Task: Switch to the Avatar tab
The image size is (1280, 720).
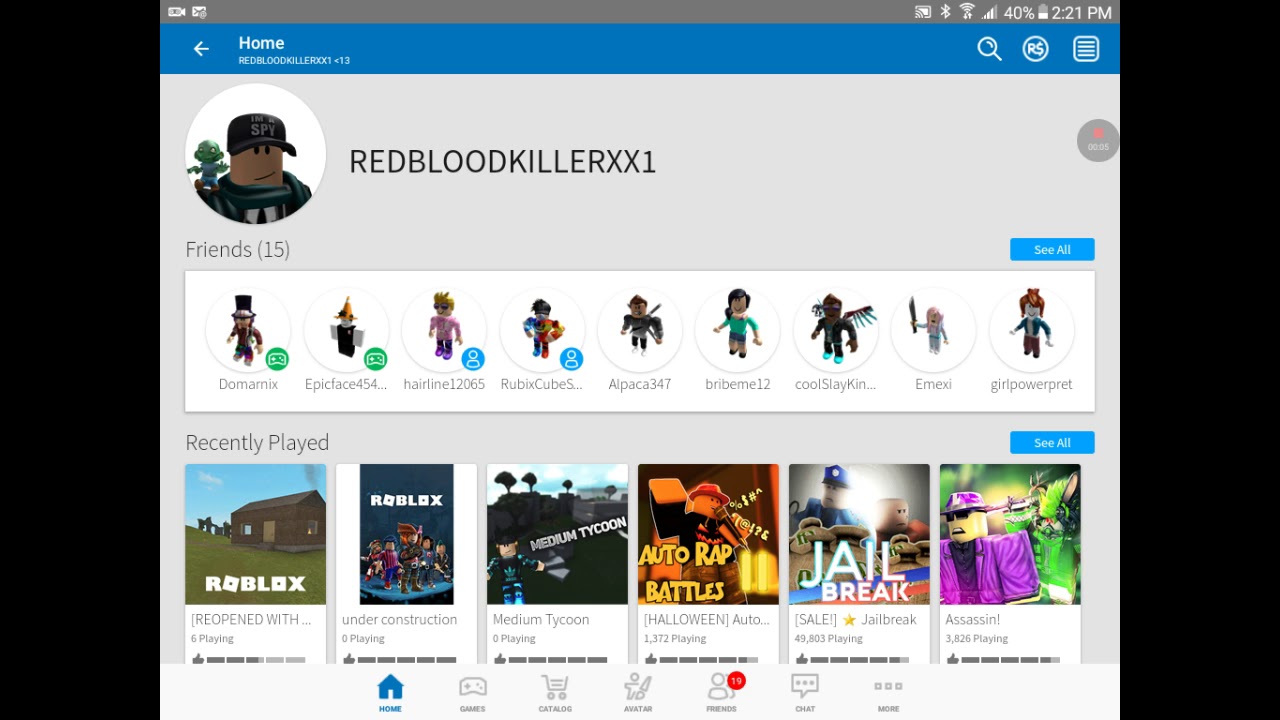Action: 638,693
